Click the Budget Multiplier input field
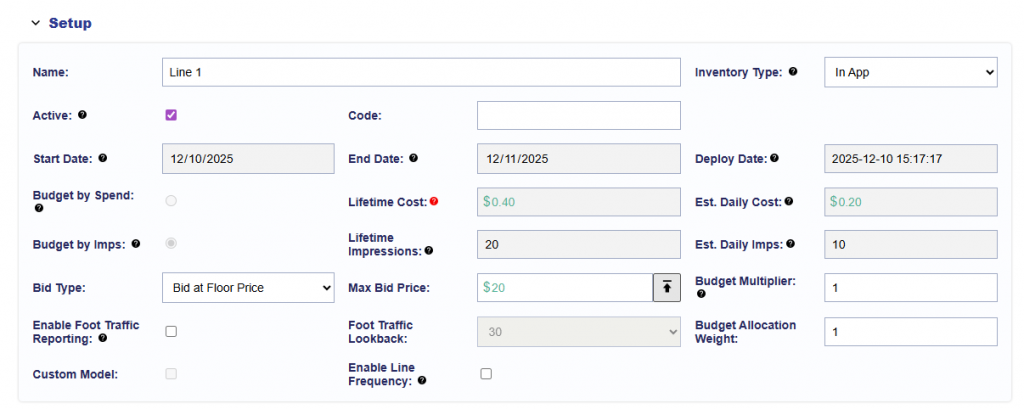The image size is (1024, 409). click(x=910, y=287)
